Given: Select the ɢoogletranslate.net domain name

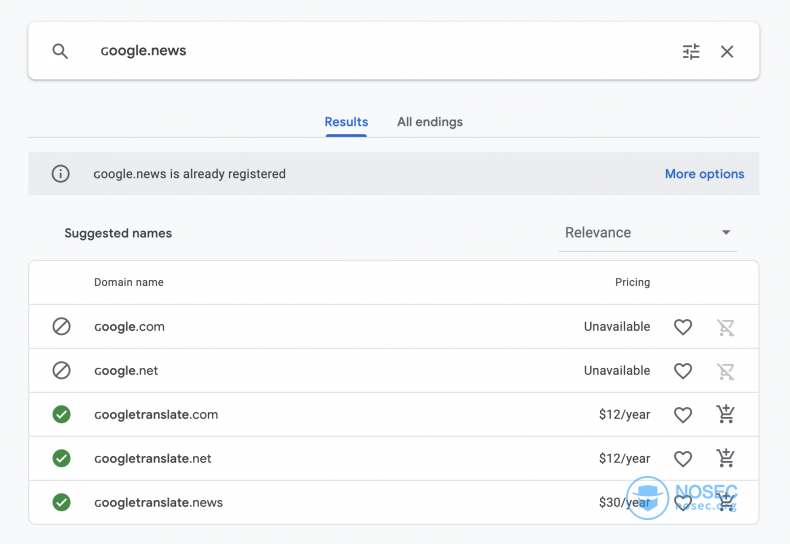Looking at the screenshot, I should [x=153, y=458].
